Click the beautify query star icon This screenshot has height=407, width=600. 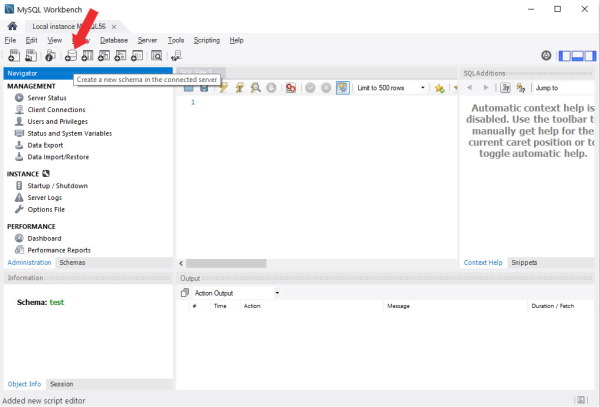click(439, 88)
